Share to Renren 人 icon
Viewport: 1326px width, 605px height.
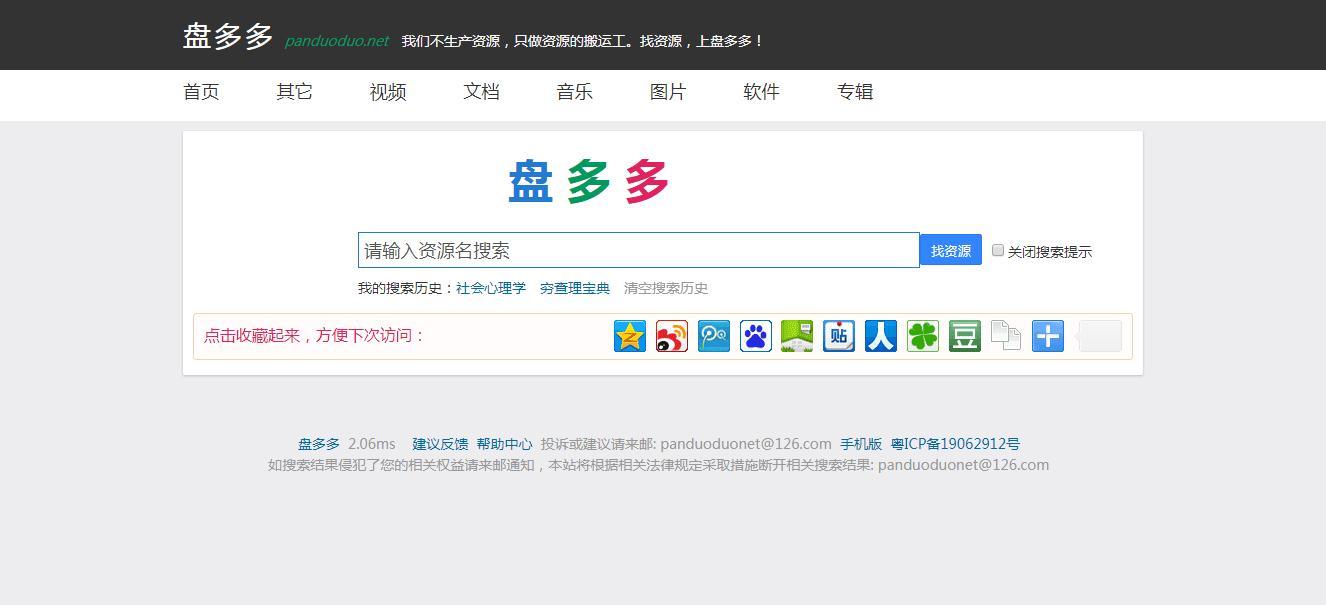pyautogui.click(x=881, y=336)
